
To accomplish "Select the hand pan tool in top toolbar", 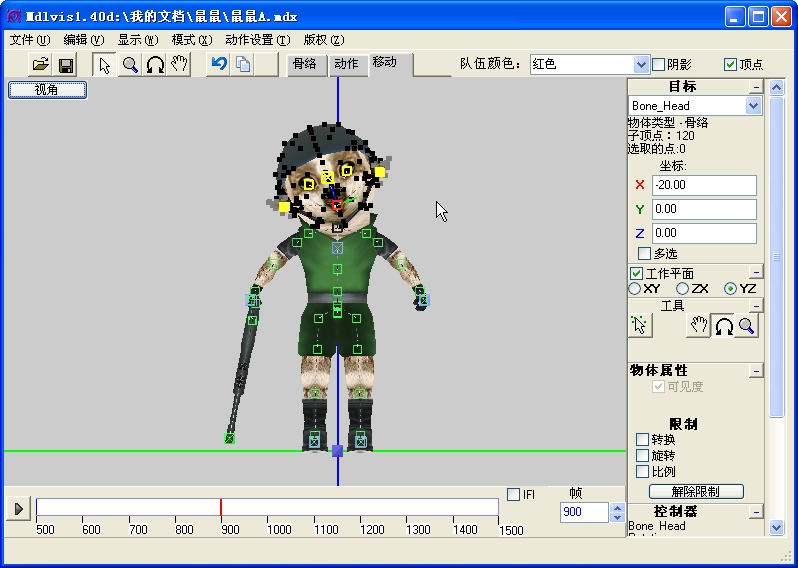I will click(179, 65).
